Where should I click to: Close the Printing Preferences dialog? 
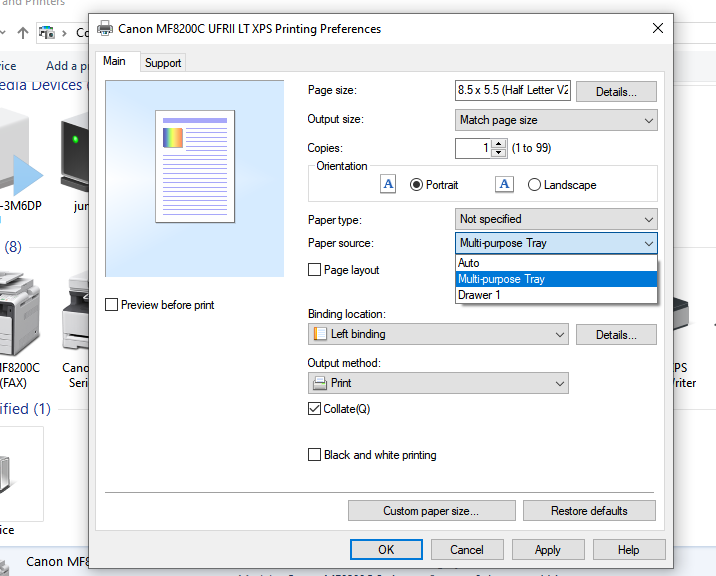[658, 28]
